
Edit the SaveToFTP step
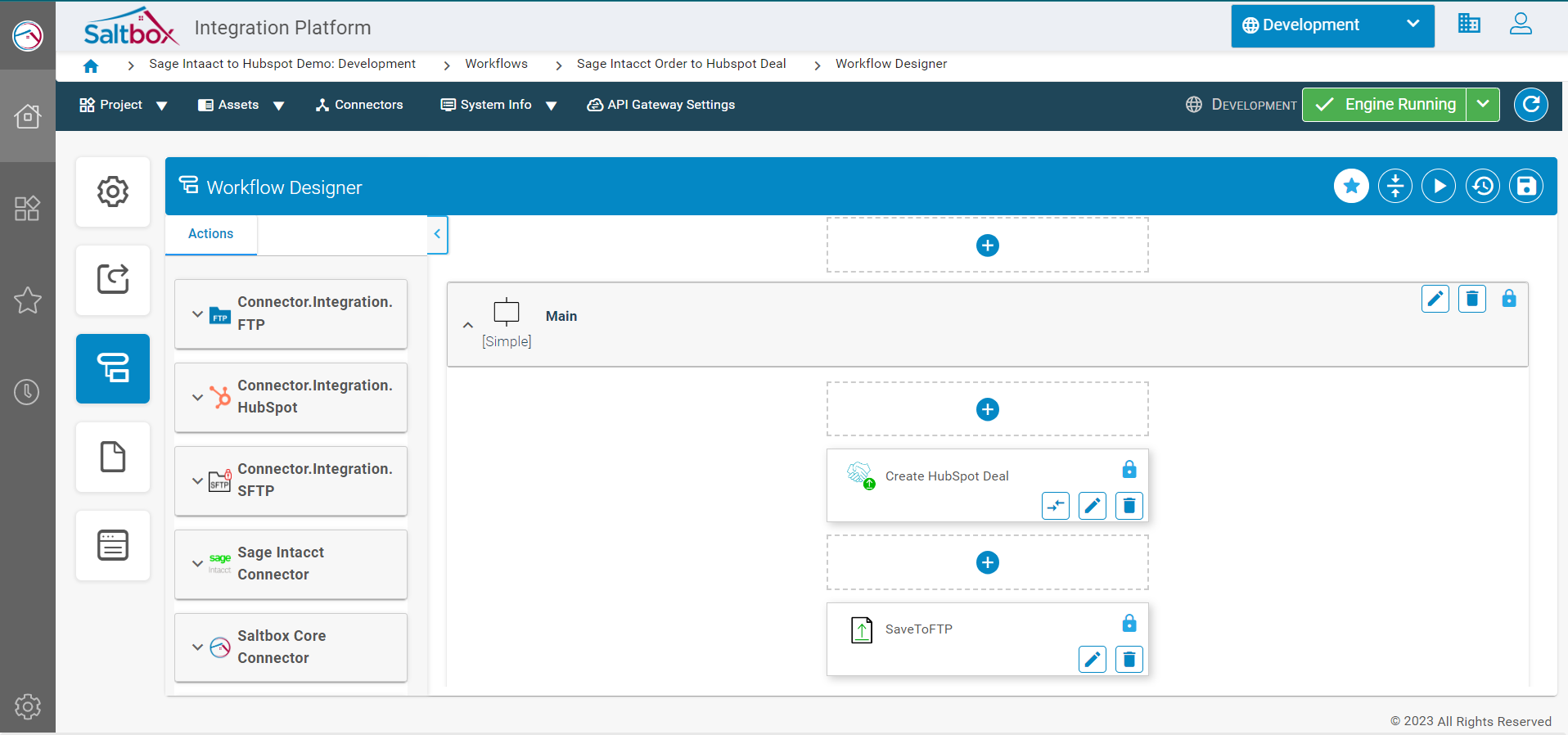click(x=1092, y=660)
